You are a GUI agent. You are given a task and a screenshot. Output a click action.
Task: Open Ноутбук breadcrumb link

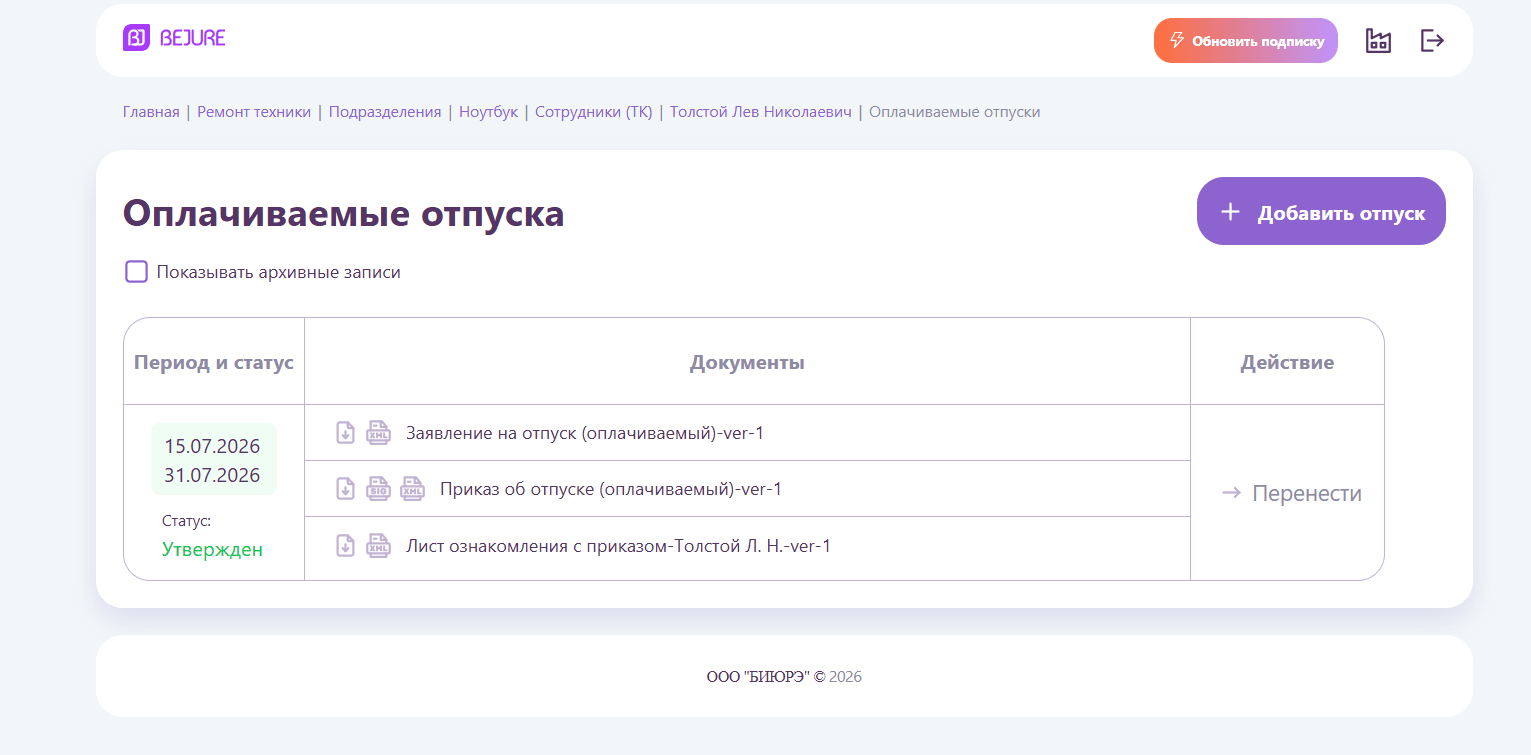[x=488, y=112]
